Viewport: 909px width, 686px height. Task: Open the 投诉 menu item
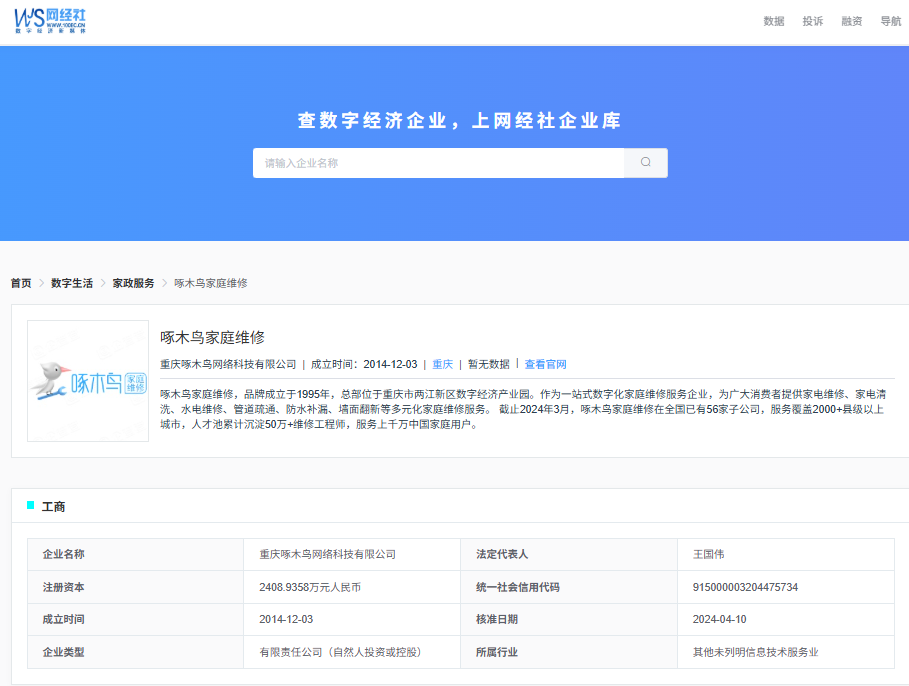(813, 21)
